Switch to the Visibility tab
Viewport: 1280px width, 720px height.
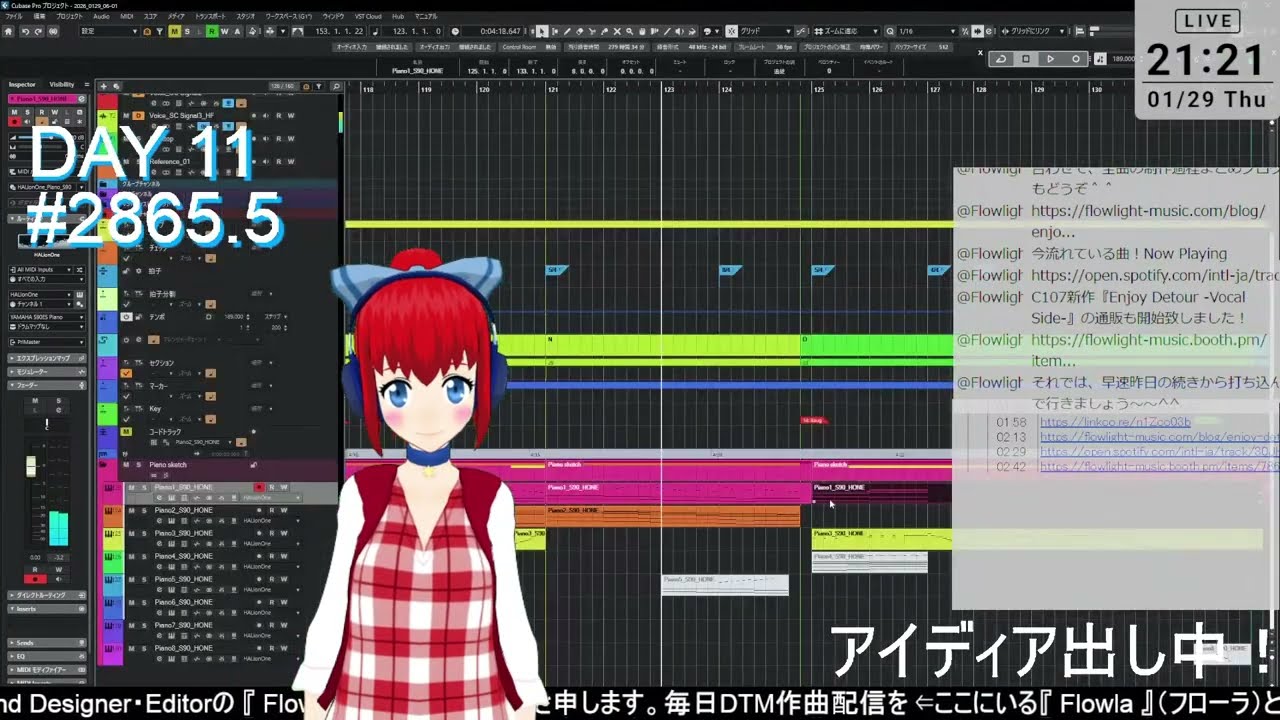point(62,84)
